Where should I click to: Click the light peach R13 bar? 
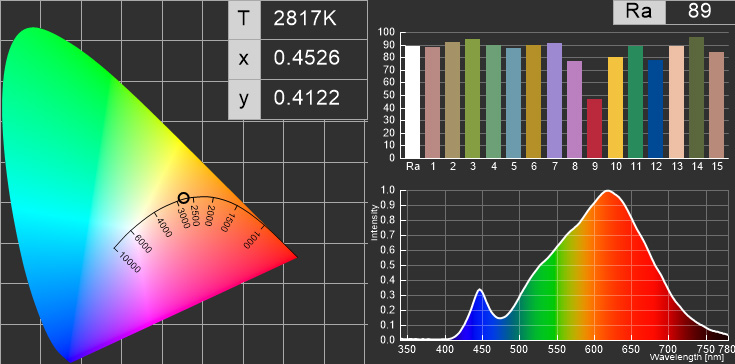[676, 102]
